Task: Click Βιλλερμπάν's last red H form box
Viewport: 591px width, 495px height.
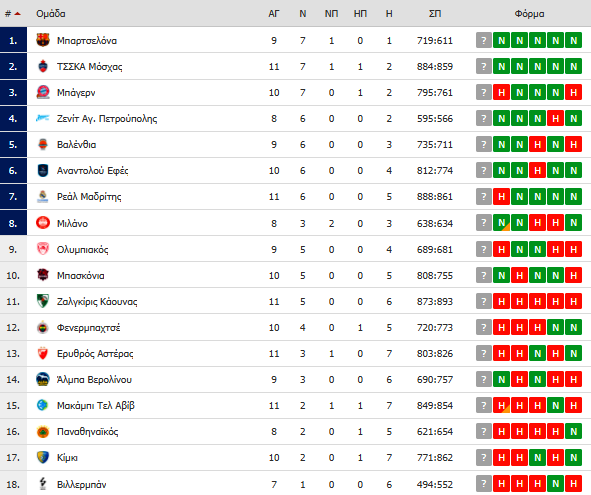Action: (x=573, y=484)
